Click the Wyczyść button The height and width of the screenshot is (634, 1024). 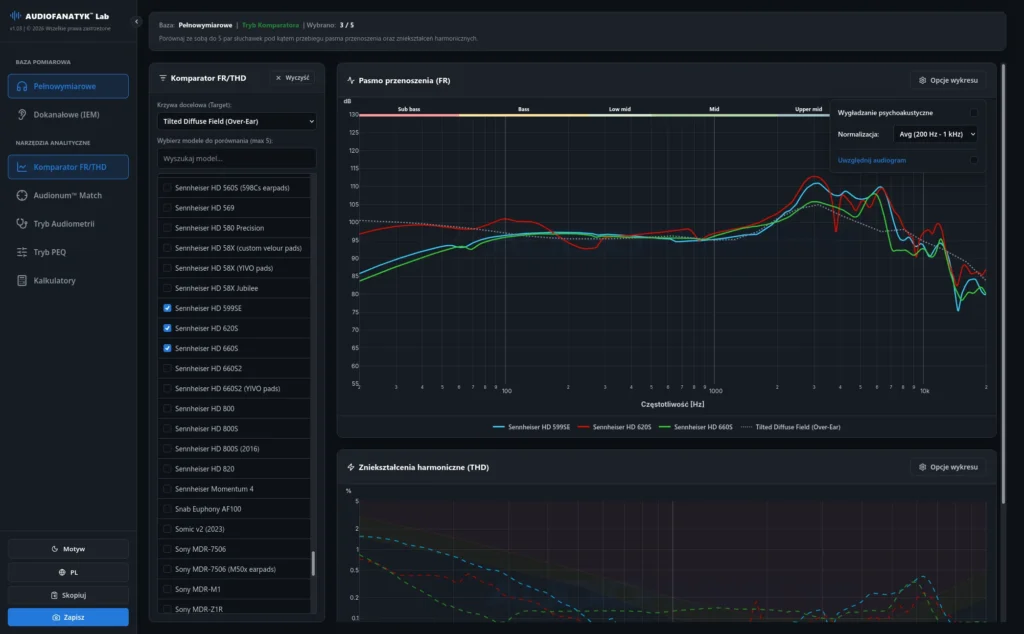tap(292, 78)
